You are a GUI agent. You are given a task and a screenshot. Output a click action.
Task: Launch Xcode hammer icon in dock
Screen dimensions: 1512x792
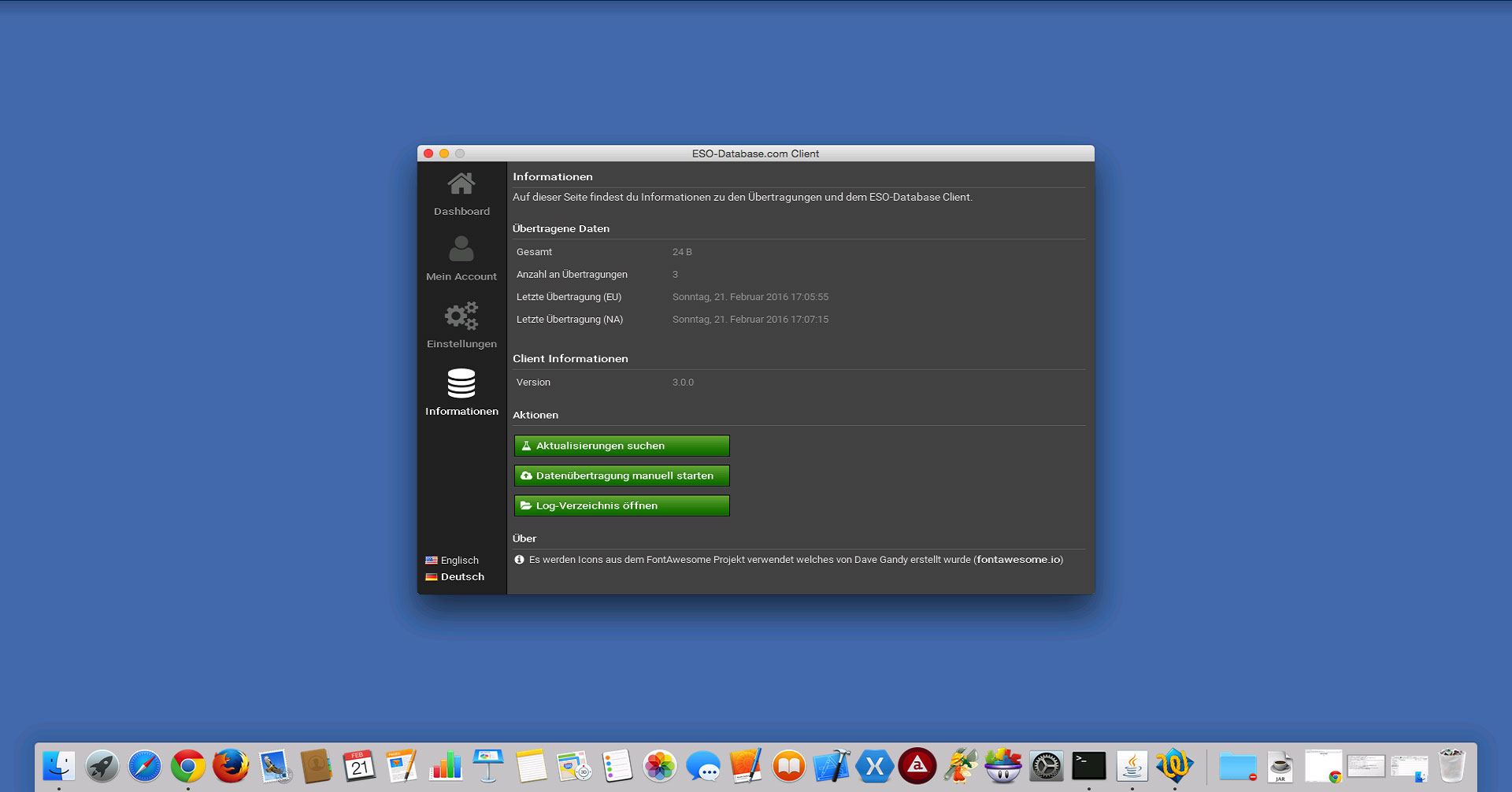(x=832, y=766)
